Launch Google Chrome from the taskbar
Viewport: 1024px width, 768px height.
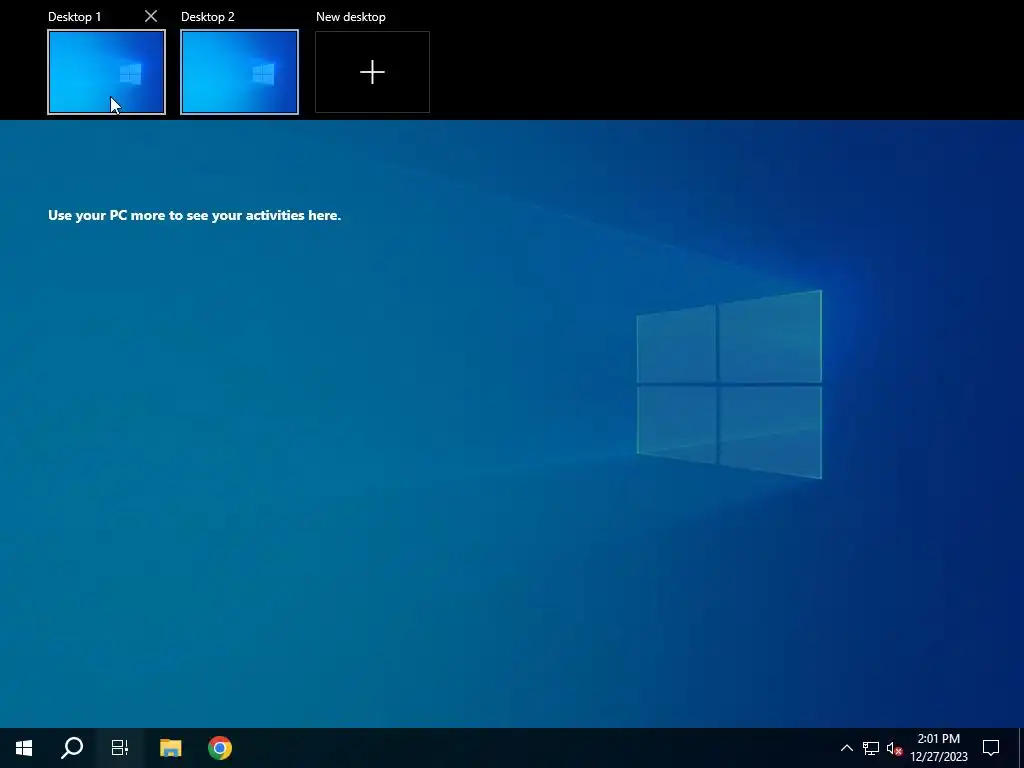point(220,748)
